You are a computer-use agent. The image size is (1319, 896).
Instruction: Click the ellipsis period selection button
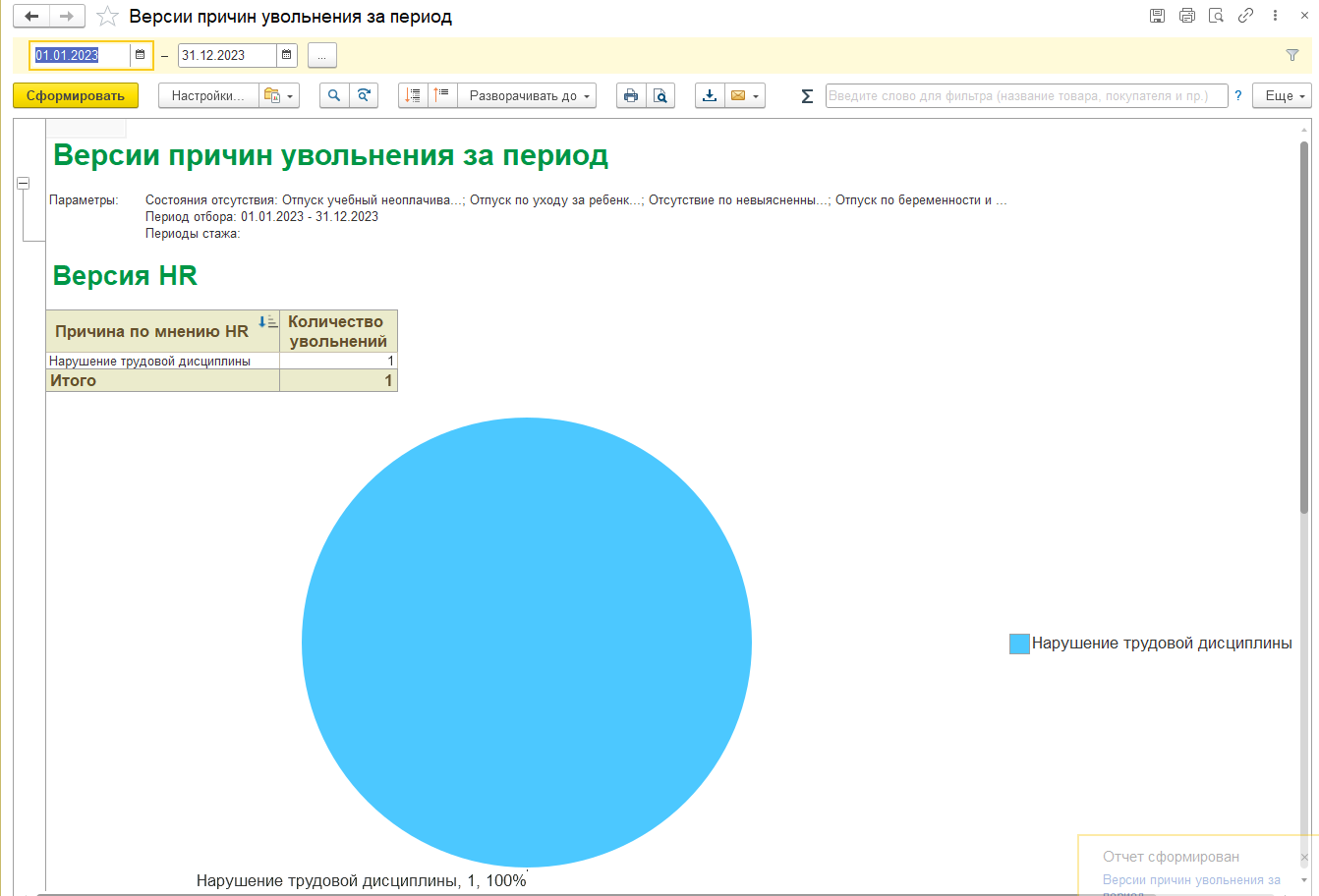[x=322, y=55]
